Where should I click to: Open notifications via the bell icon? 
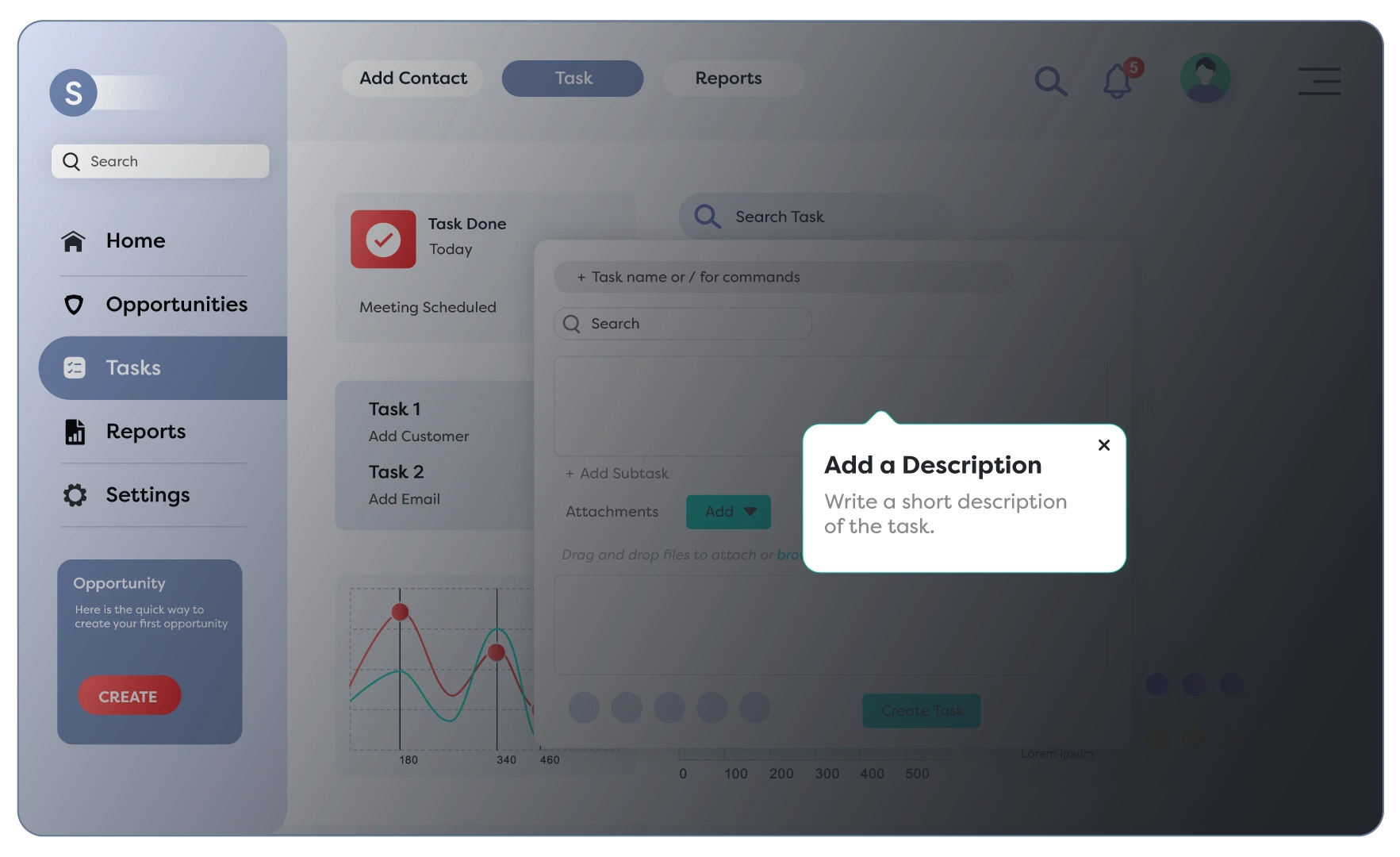point(1118,81)
